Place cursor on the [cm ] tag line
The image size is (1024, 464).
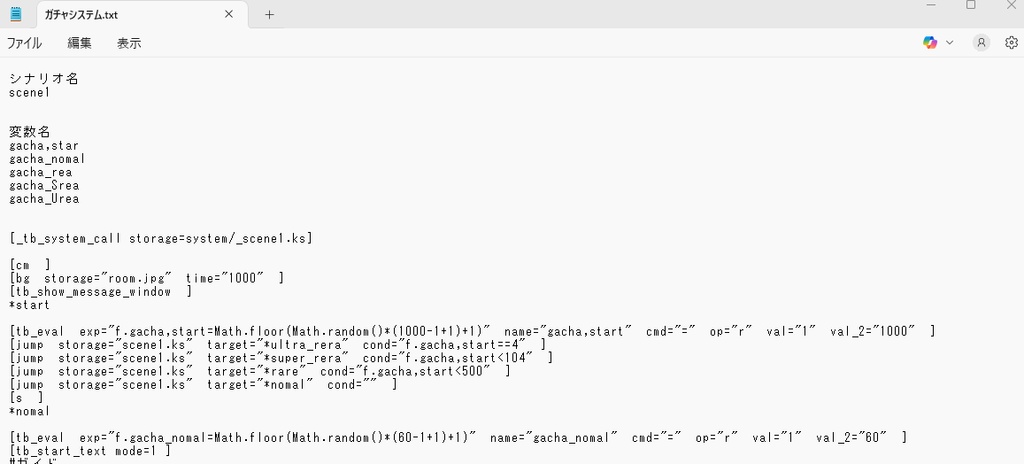click(x=29, y=264)
